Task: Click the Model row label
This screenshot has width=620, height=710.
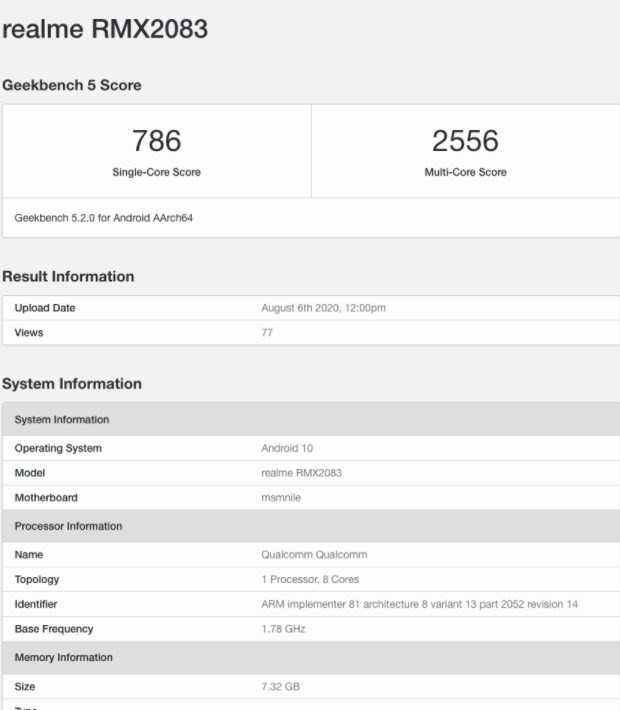Action: click(30, 473)
